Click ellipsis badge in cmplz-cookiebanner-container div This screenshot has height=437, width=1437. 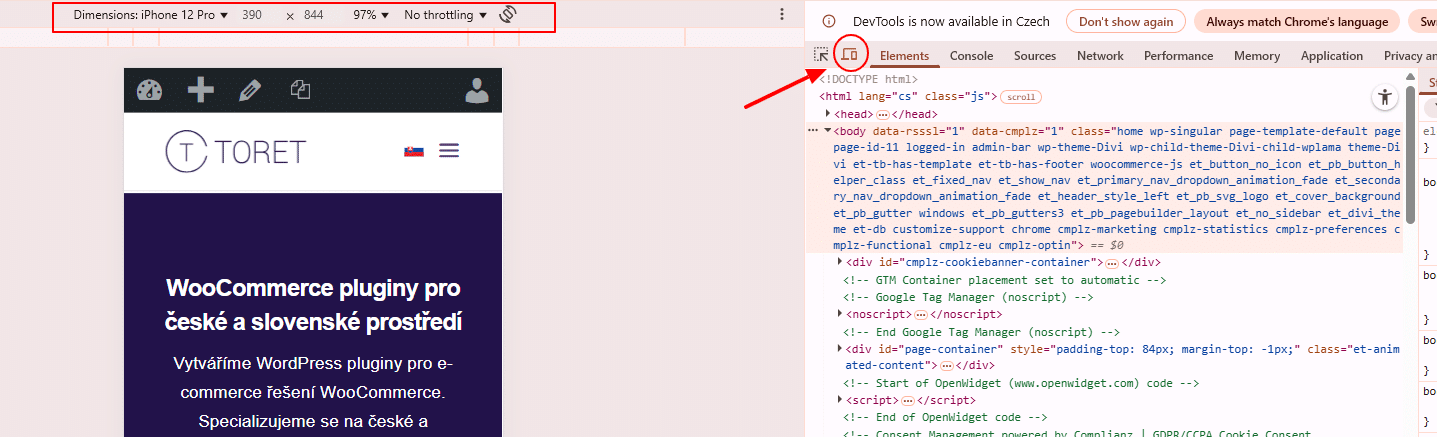(x=1111, y=263)
